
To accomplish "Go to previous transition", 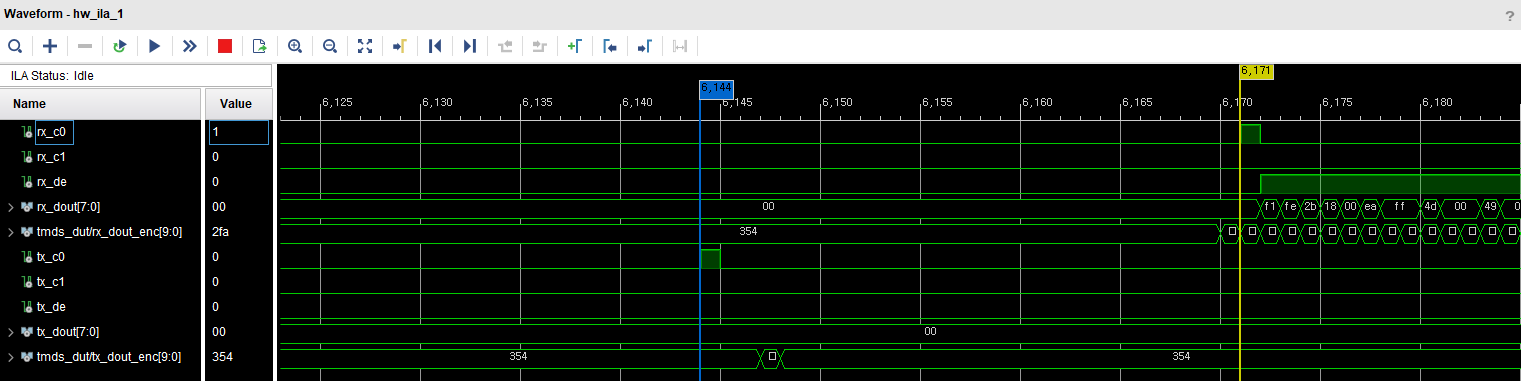I will [x=505, y=46].
